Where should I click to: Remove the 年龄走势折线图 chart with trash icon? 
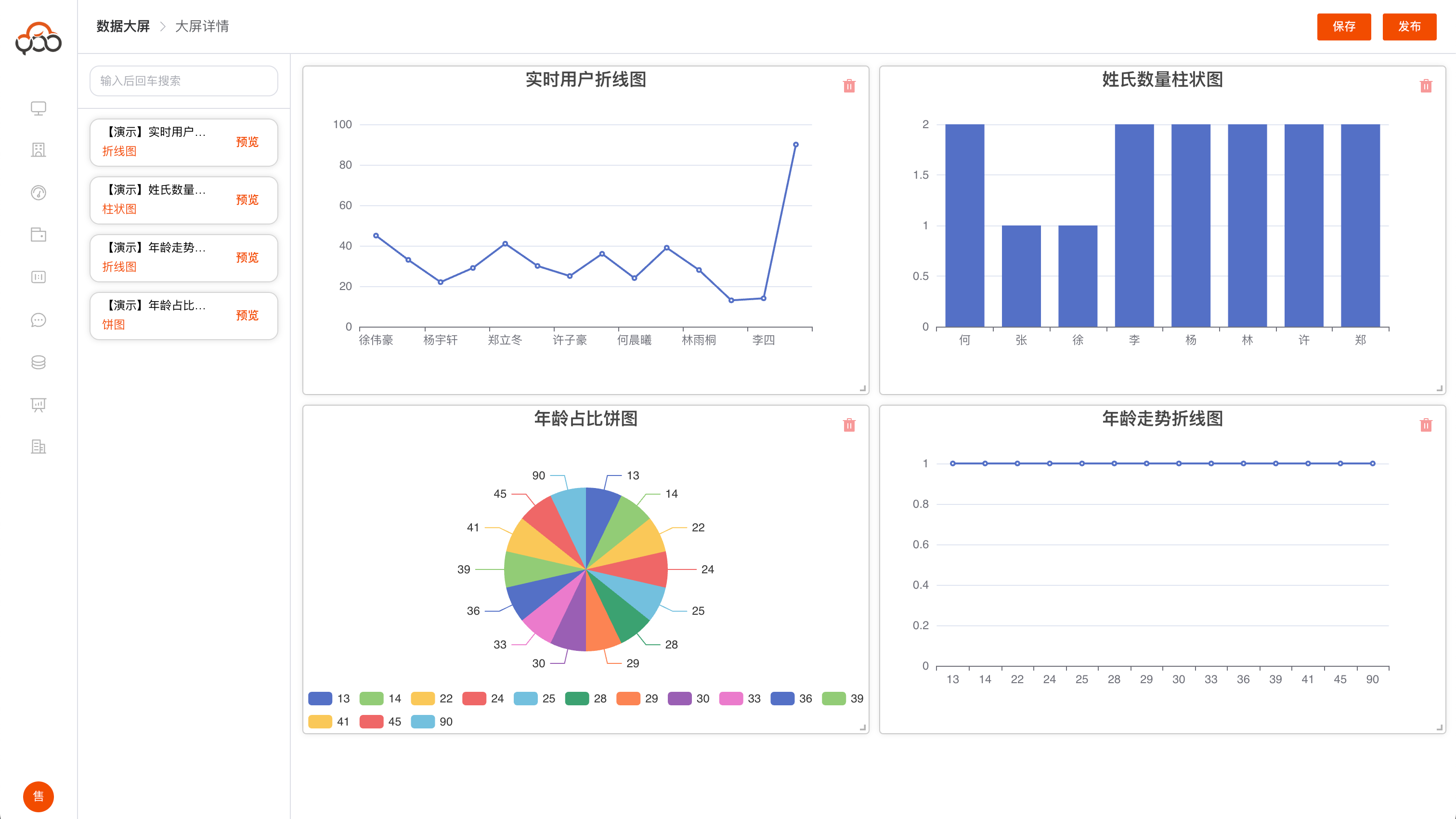point(1426,425)
